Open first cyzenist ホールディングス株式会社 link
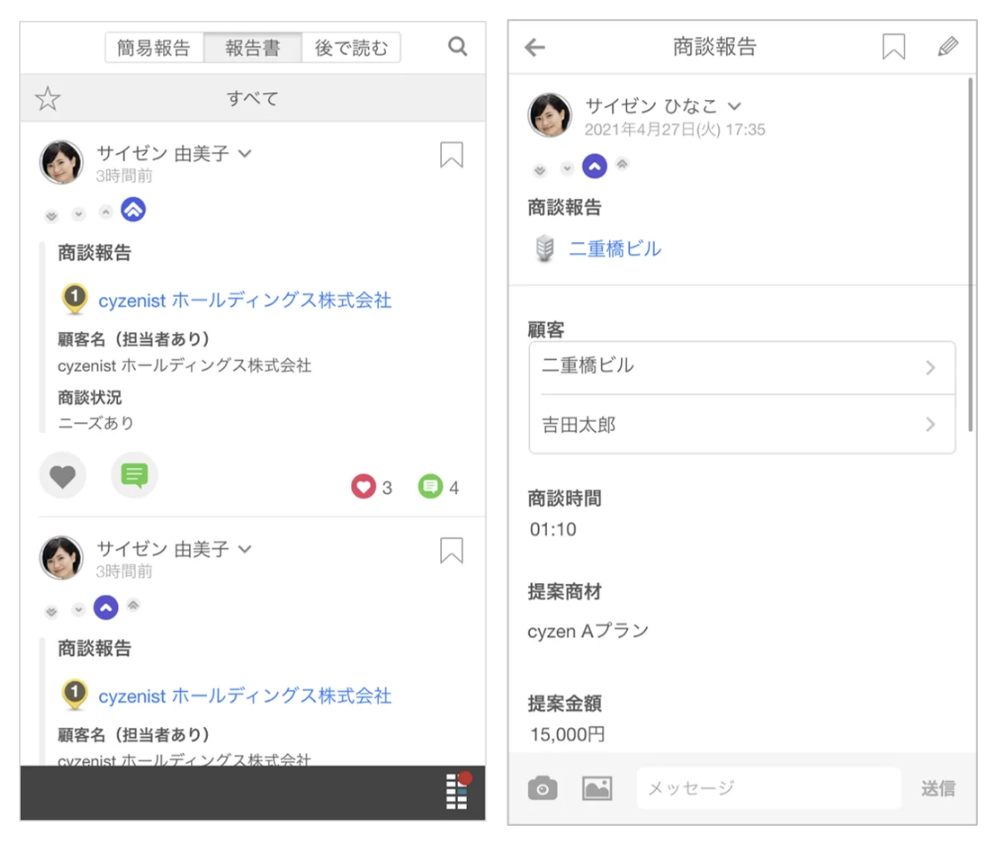 tap(244, 300)
